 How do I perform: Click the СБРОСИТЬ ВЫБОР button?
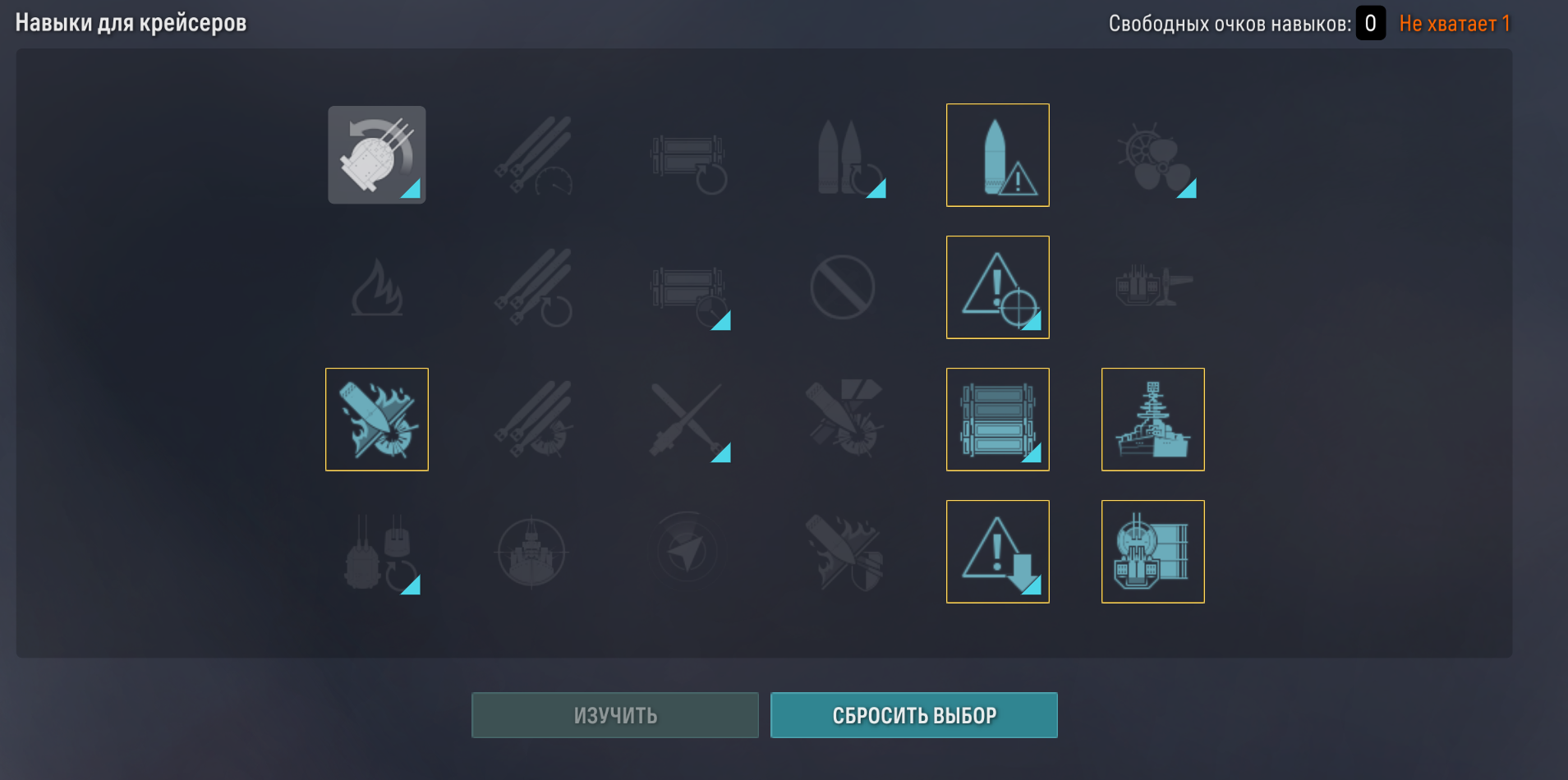[x=914, y=715]
